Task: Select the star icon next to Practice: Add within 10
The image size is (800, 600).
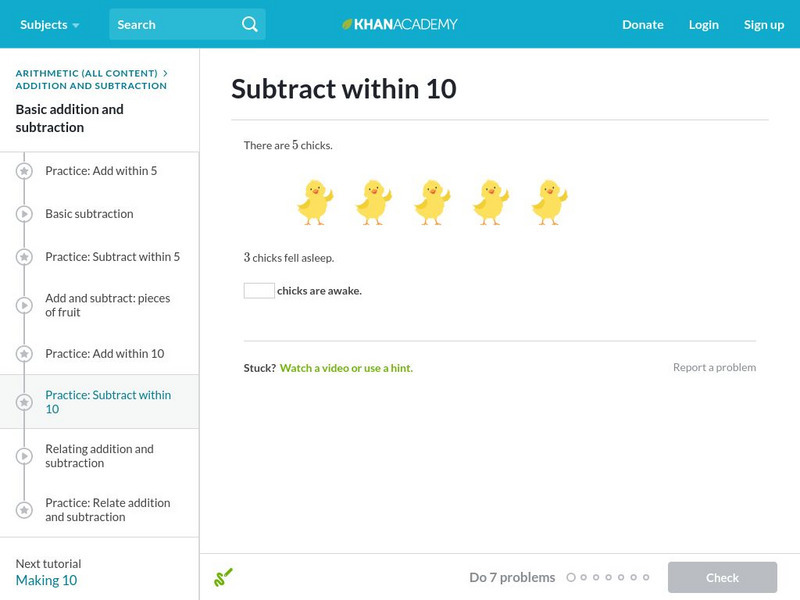Action: tap(22, 353)
